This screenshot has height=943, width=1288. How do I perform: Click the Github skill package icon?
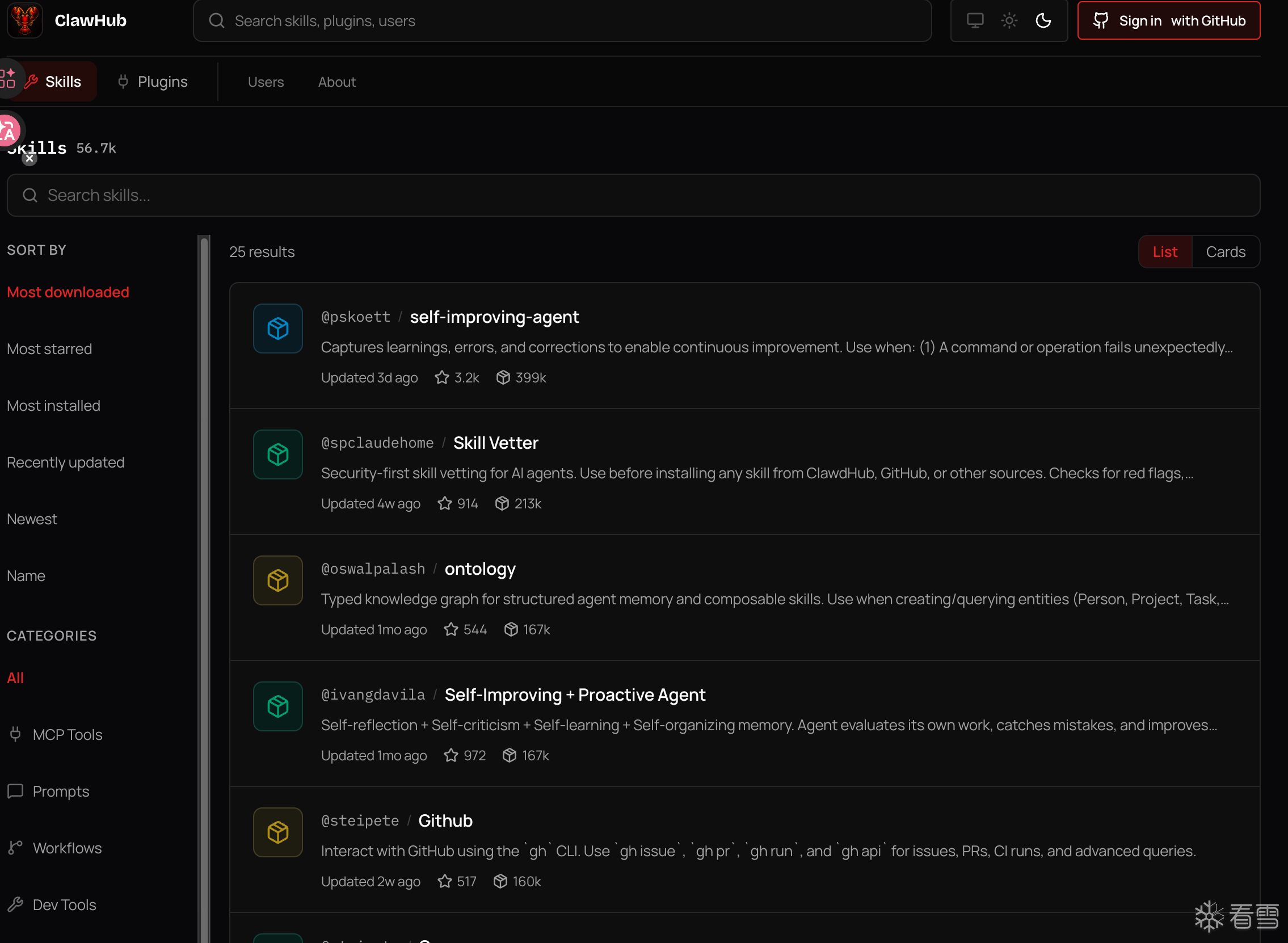[x=278, y=832]
